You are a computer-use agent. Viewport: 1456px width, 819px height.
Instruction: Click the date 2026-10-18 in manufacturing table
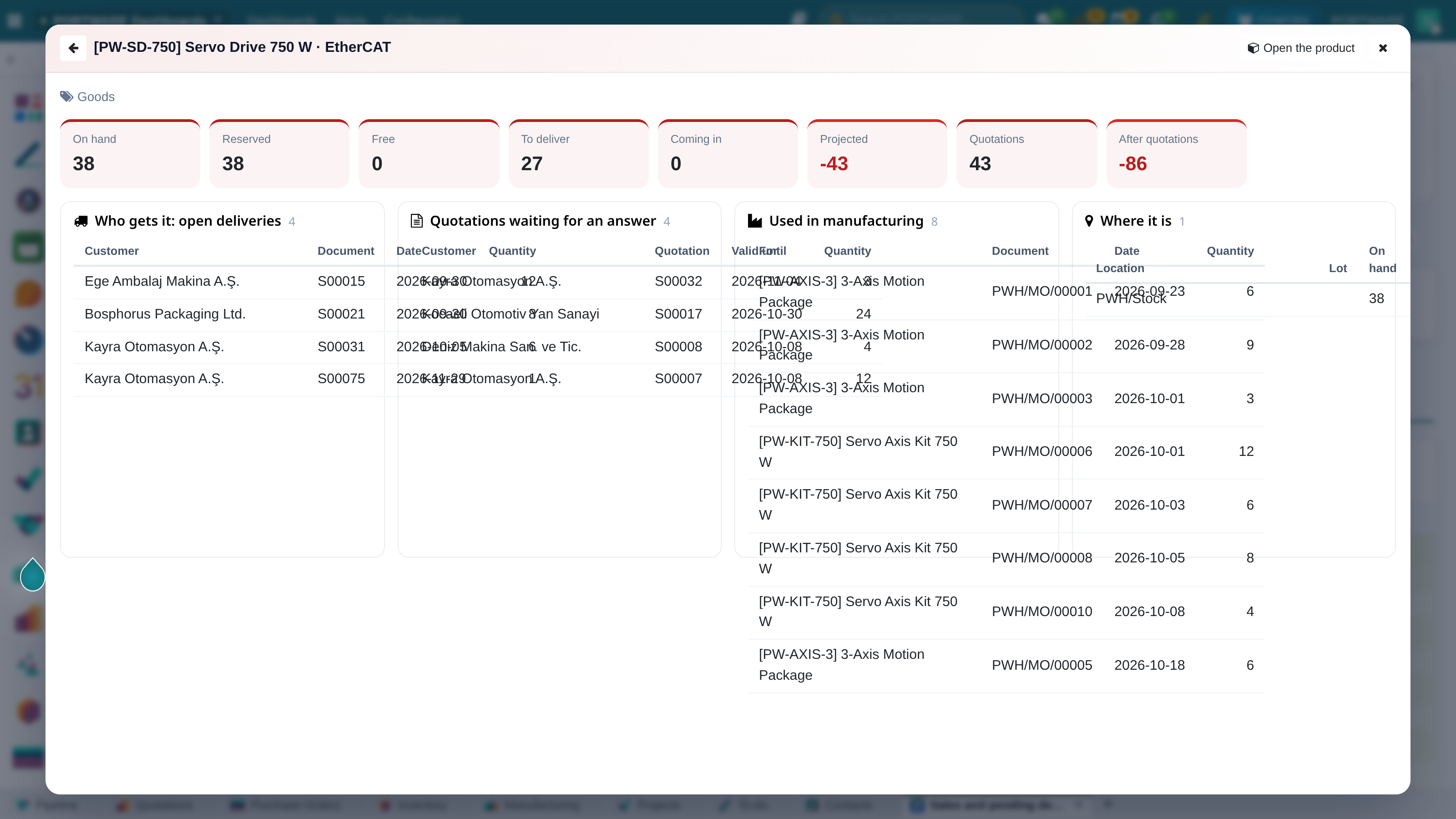click(1149, 665)
